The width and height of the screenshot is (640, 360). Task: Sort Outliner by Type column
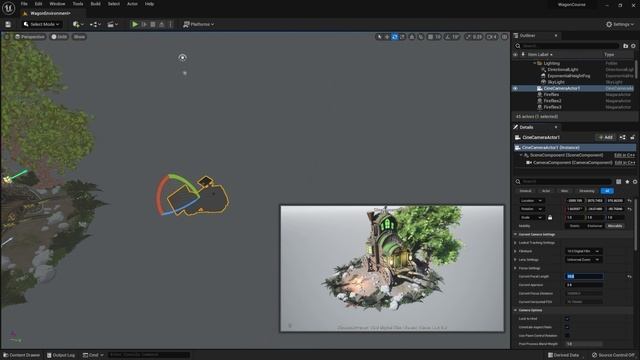tap(609, 54)
